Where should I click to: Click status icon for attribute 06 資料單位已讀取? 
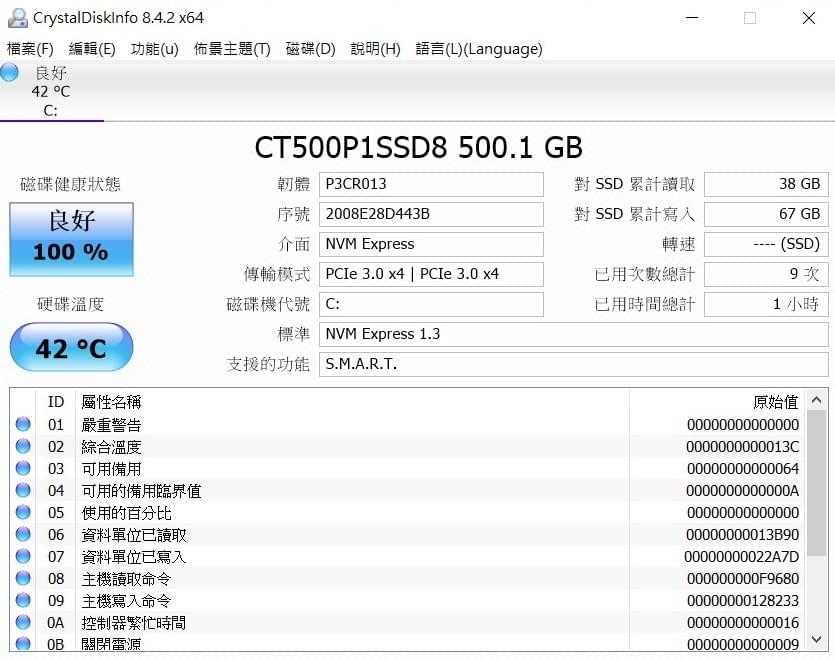pos(23,534)
